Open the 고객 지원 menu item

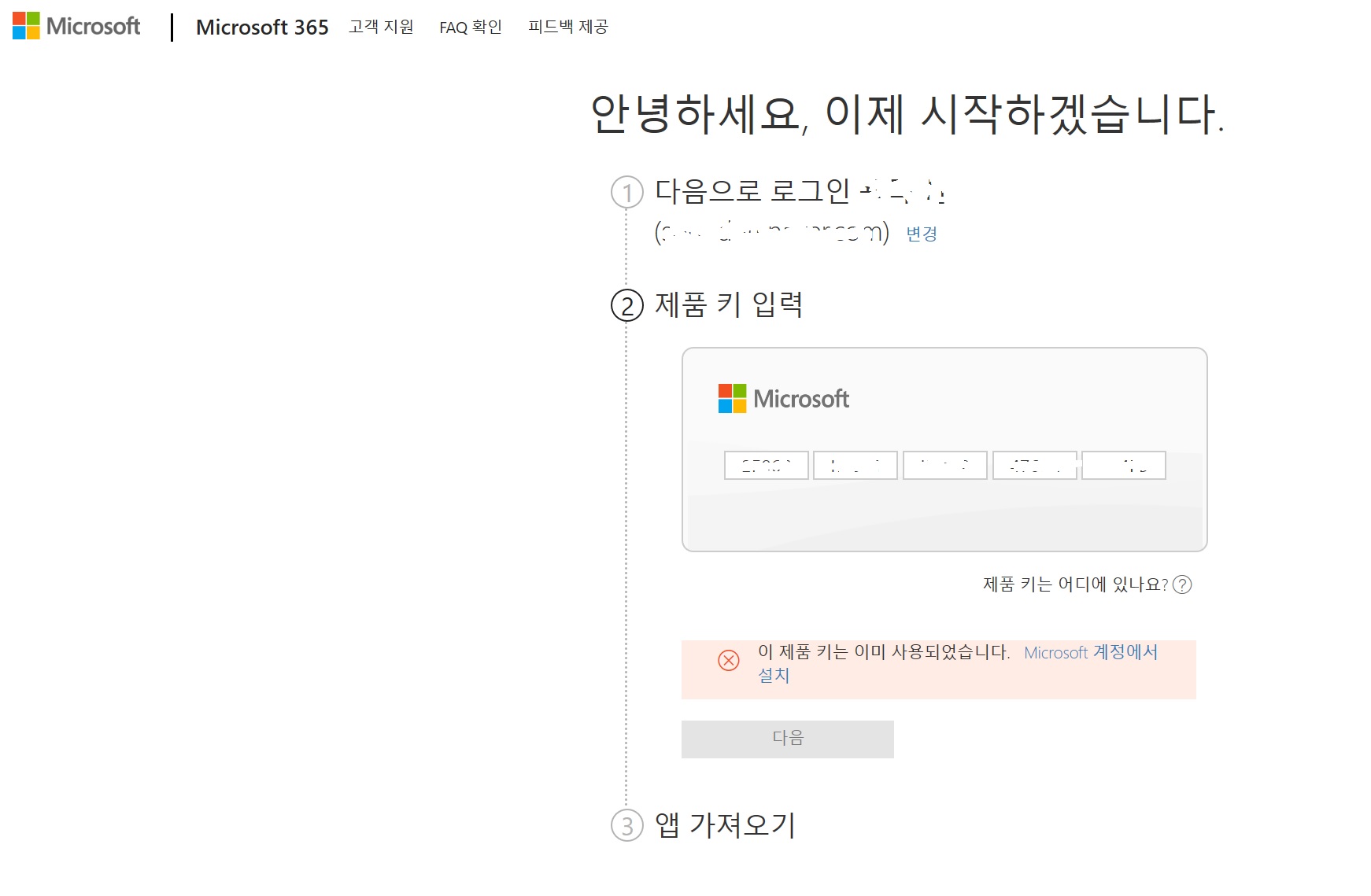coord(381,27)
